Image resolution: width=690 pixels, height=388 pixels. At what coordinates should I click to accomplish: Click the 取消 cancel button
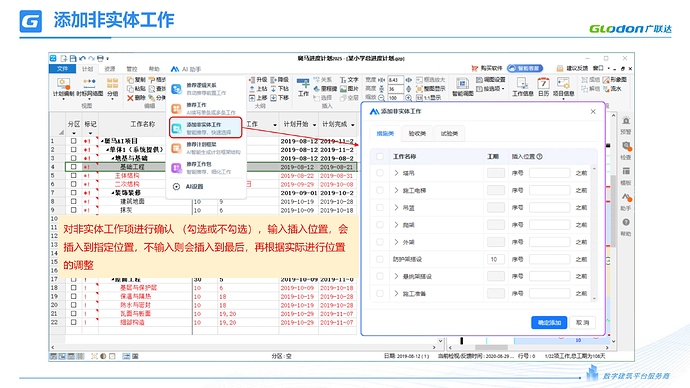pos(583,322)
